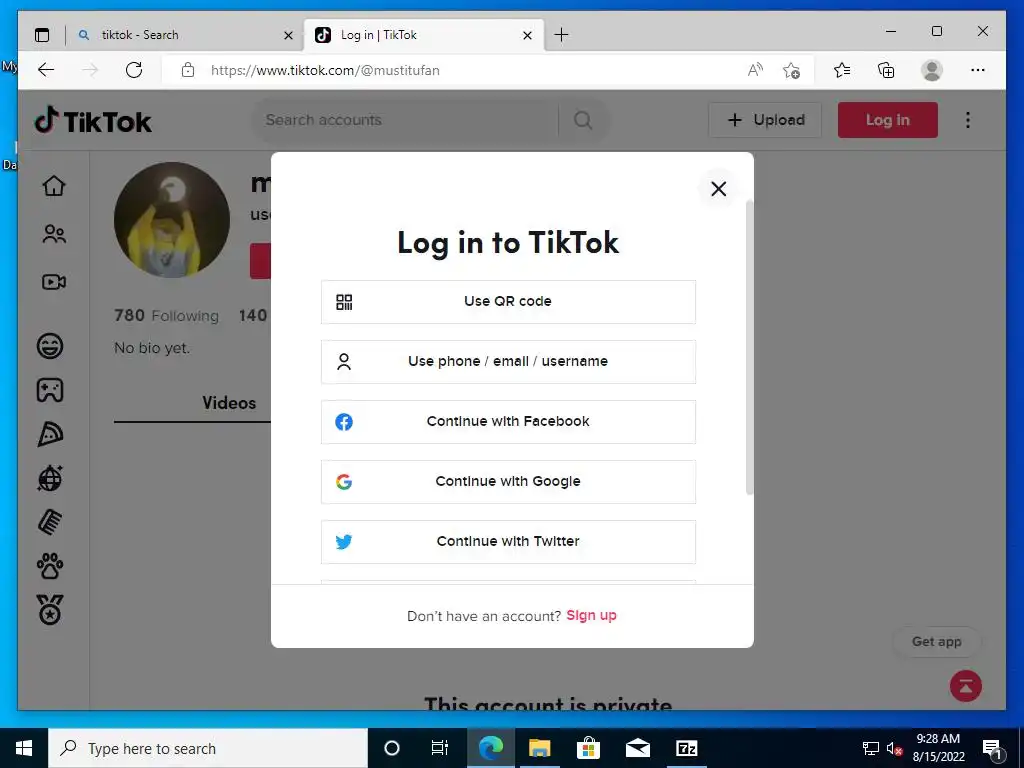Open the Following people icon

(54, 234)
